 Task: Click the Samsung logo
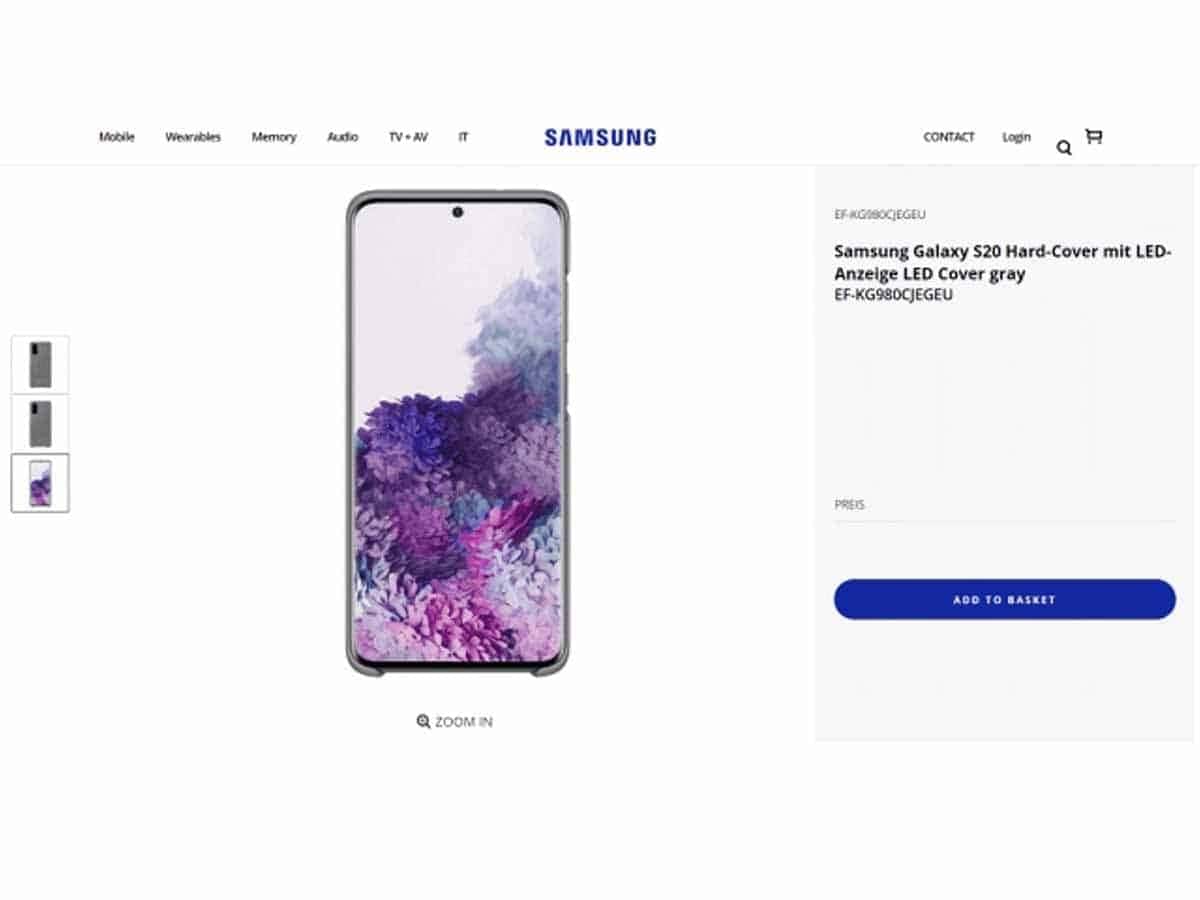[x=600, y=137]
